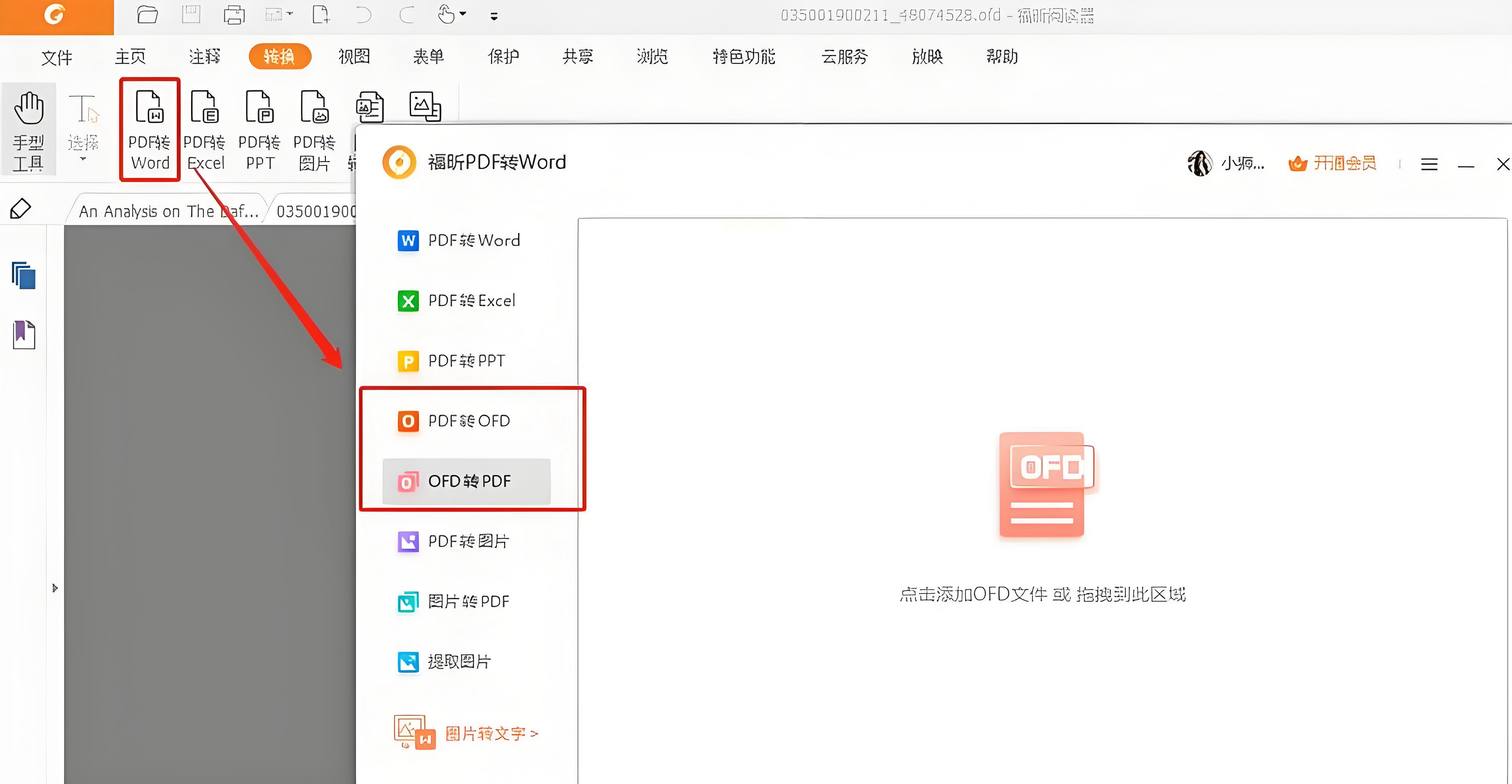Open the bookmarks panel icon
1512x784 pixels.
24,334
